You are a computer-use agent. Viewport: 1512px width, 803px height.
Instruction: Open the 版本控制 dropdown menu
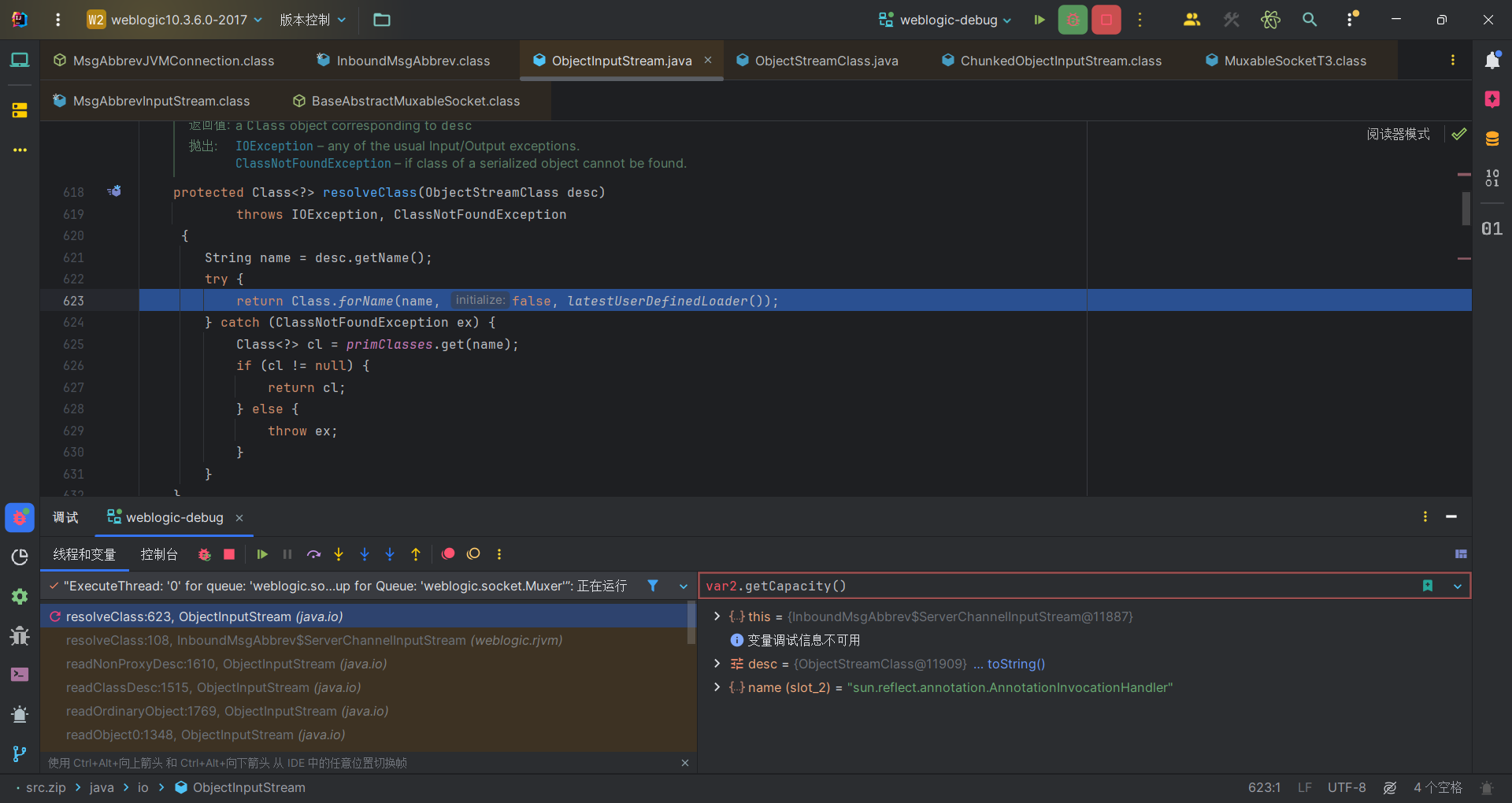[x=313, y=20]
